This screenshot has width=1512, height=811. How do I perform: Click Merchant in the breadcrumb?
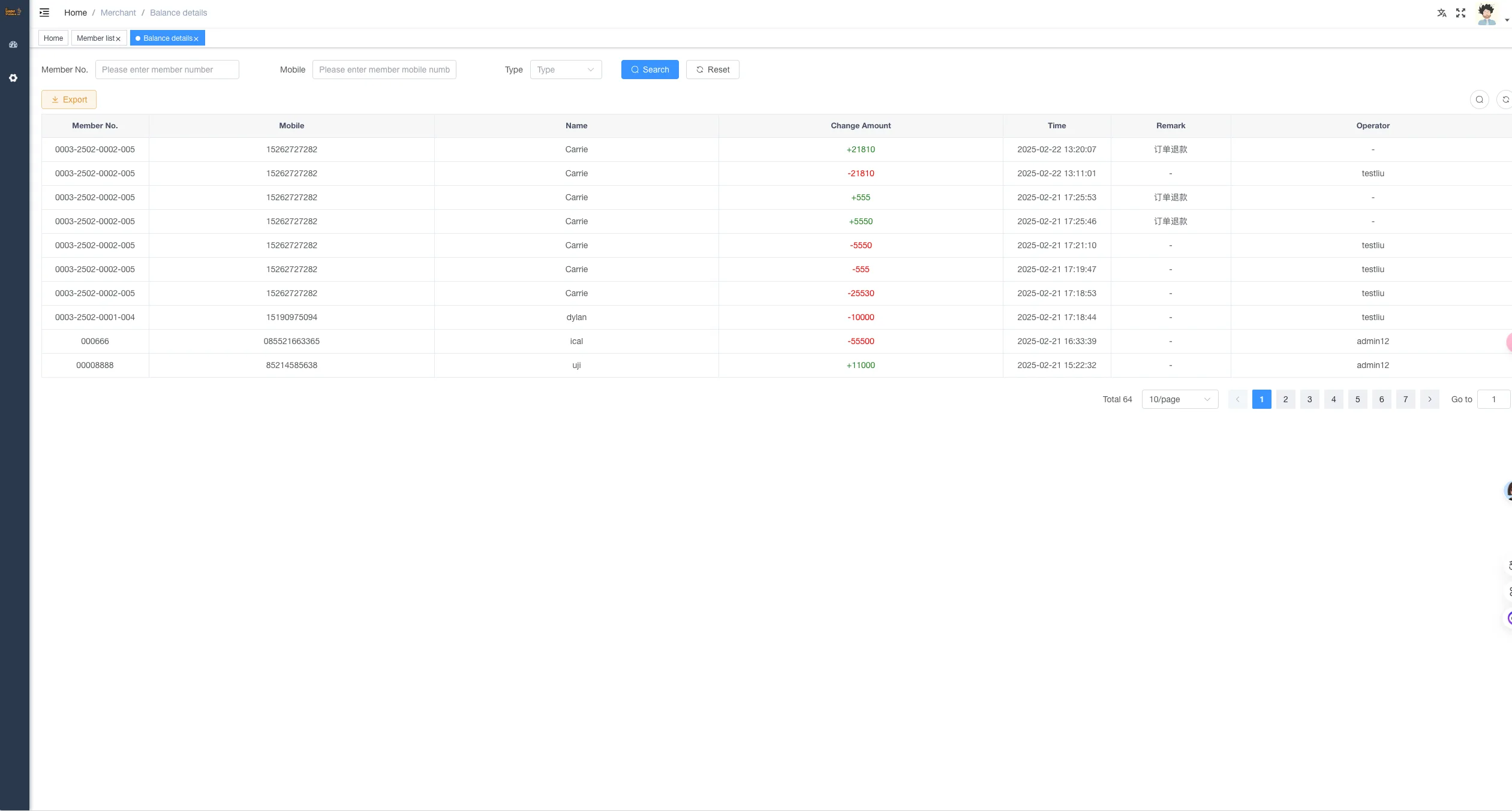point(118,13)
